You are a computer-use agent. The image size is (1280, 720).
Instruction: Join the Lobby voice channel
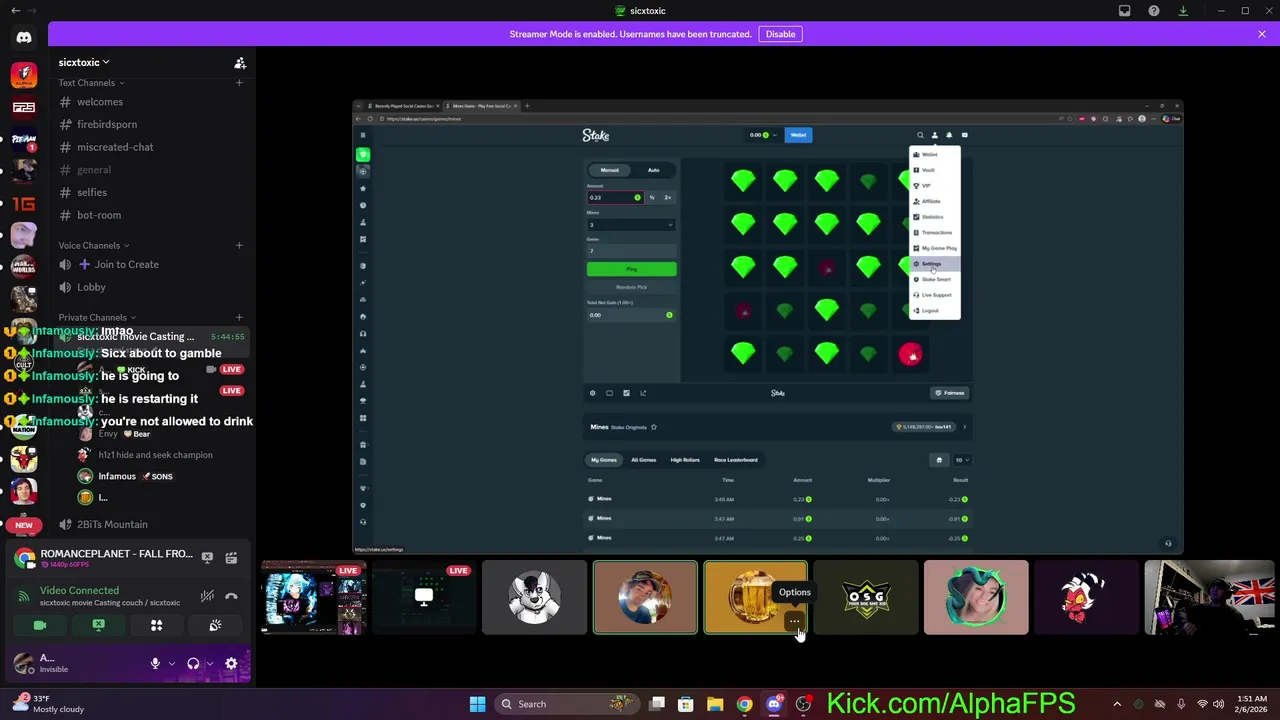coord(91,287)
